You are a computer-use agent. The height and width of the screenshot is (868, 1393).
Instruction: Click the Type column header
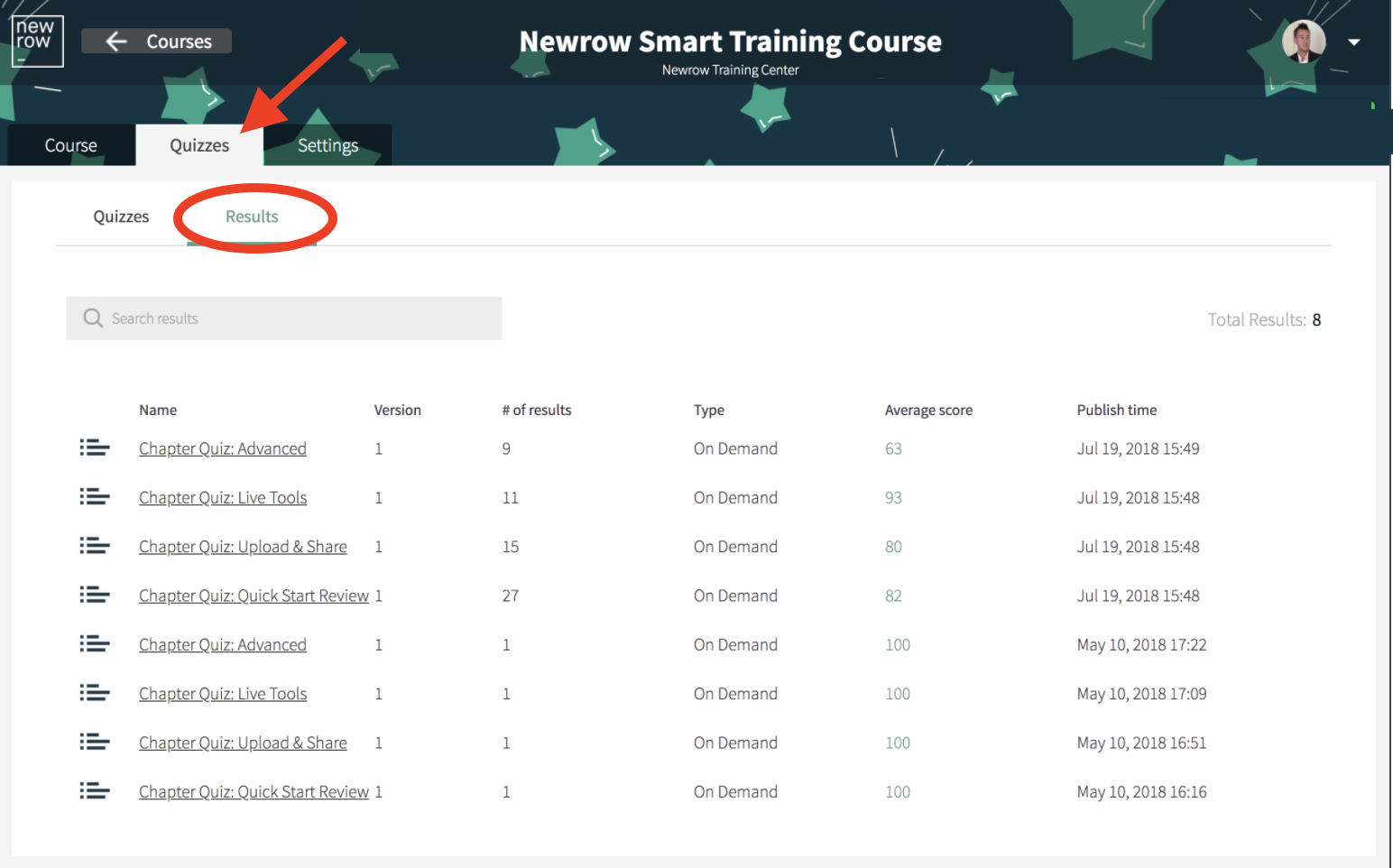[709, 410]
